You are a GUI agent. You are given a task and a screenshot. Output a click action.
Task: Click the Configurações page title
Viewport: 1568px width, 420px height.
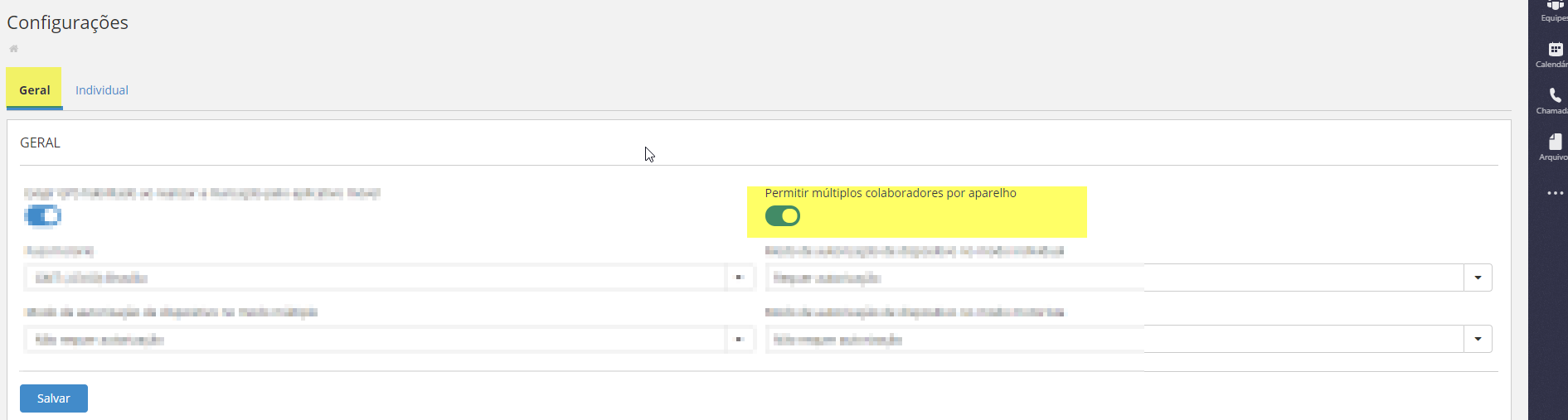(x=68, y=22)
